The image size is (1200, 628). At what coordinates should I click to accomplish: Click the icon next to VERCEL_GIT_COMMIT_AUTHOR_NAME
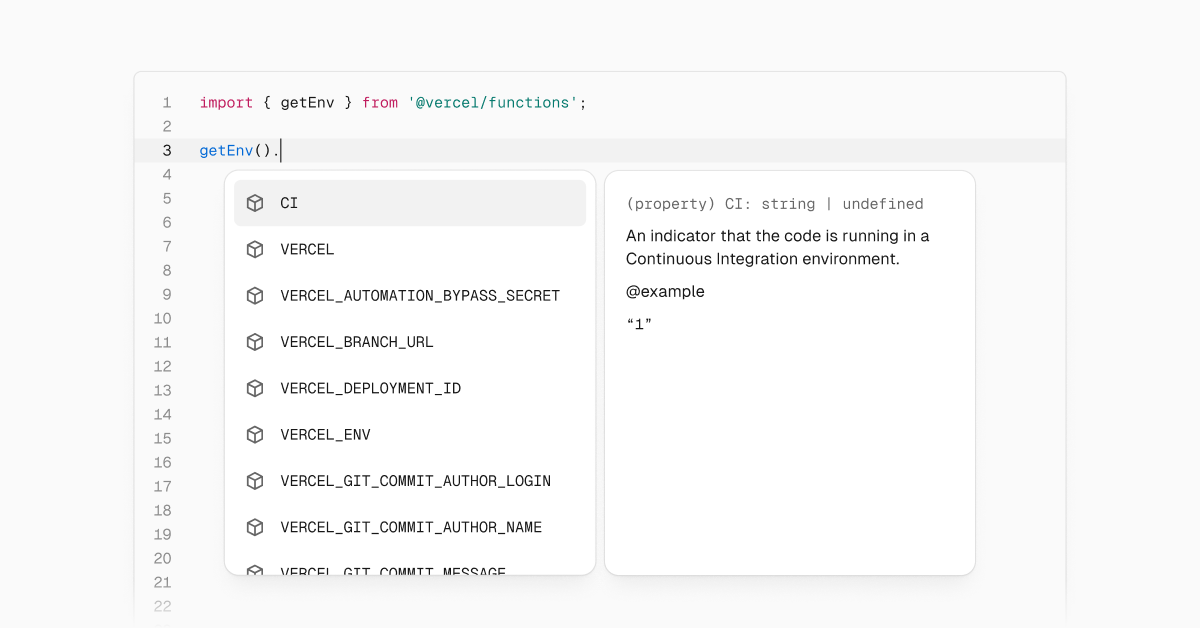pyautogui.click(x=255, y=527)
